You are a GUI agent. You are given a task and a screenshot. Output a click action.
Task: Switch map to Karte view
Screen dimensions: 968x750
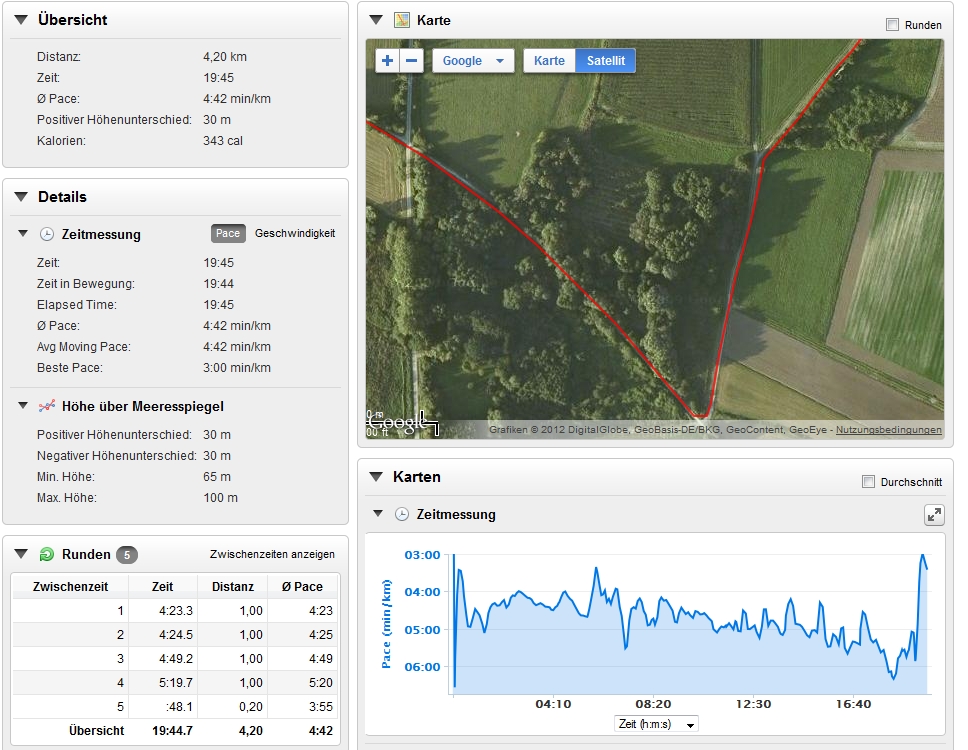[x=549, y=61]
